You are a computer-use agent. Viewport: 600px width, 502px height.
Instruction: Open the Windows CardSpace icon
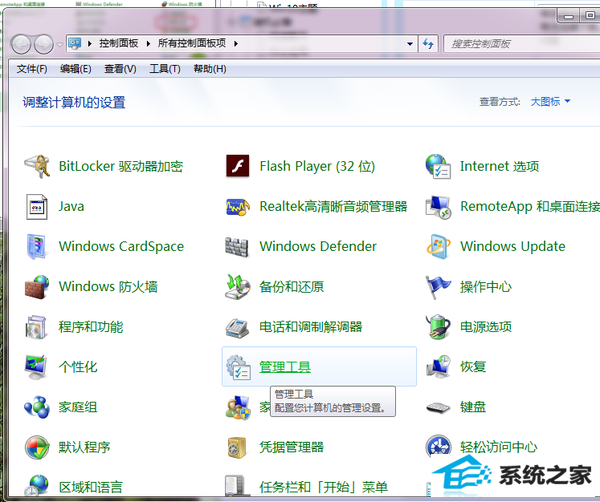point(37,247)
